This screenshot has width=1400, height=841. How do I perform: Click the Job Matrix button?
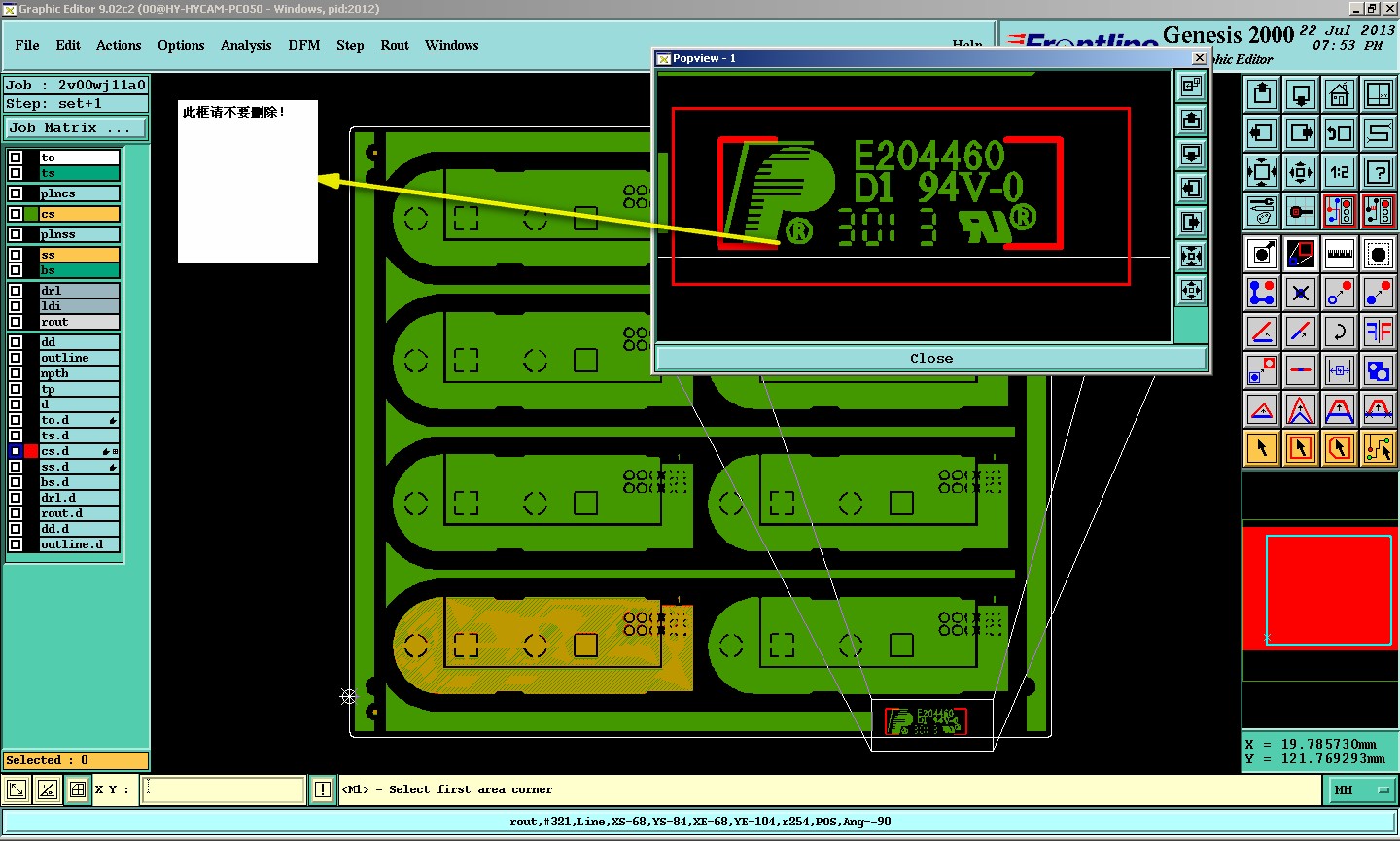point(76,128)
